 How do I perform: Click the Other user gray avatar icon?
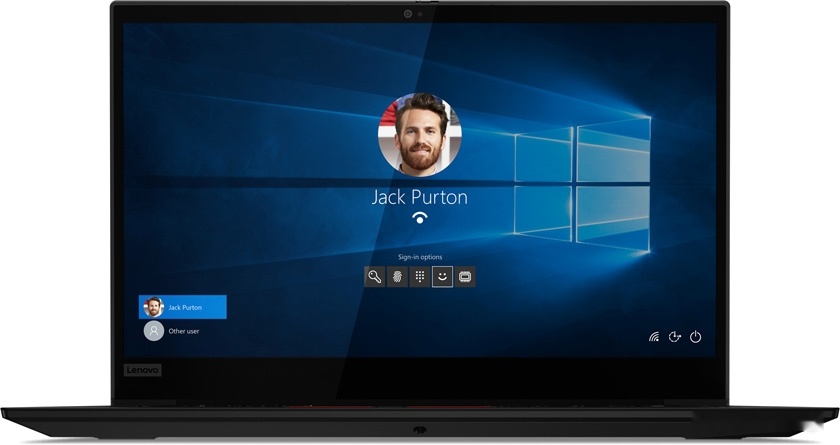pyautogui.click(x=154, y=331)
